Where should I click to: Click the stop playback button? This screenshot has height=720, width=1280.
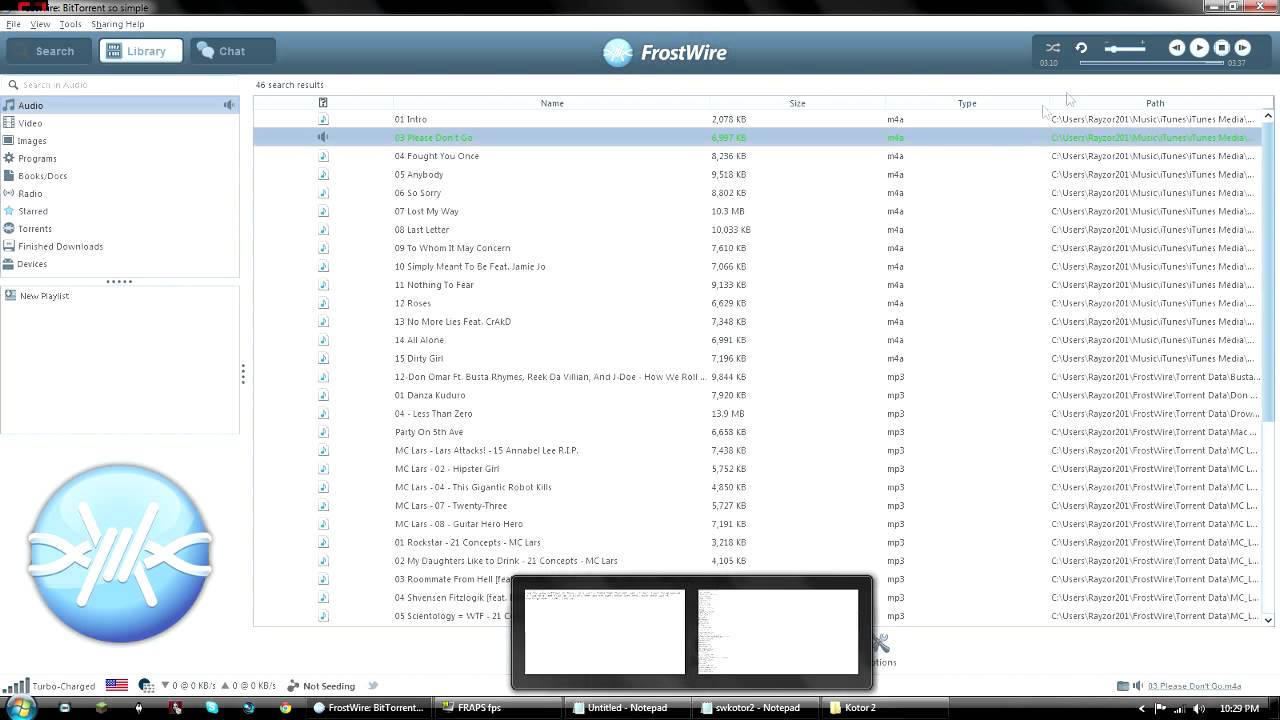(1222, 47)
